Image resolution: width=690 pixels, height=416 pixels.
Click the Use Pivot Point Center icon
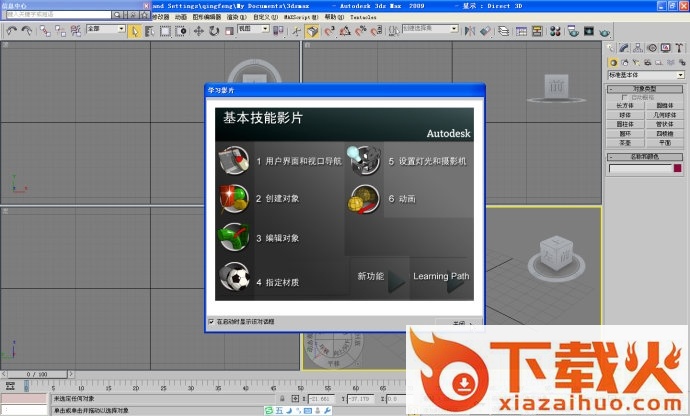click(x=278, y=31)
